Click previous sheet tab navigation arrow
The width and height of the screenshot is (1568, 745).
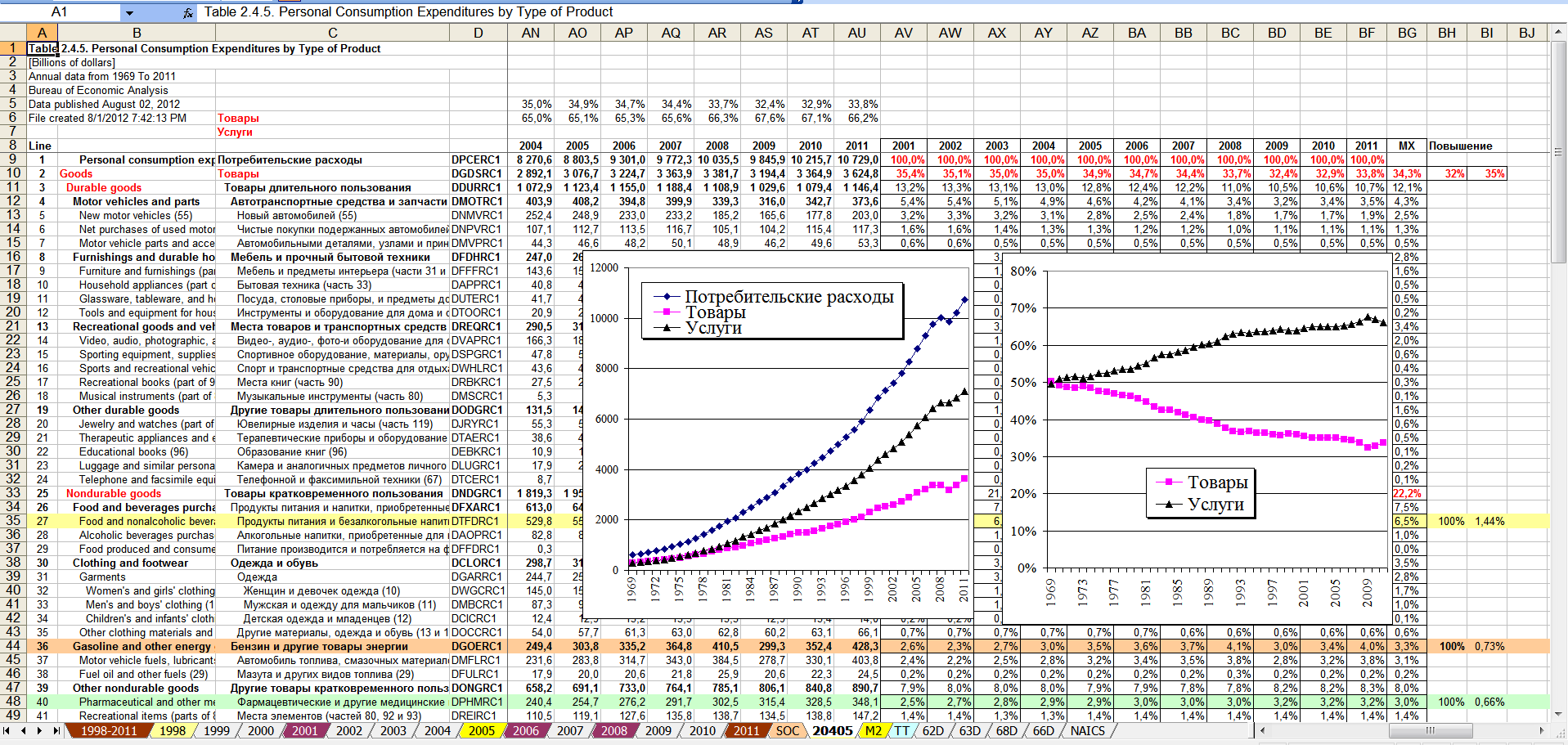tap(24, 730)
